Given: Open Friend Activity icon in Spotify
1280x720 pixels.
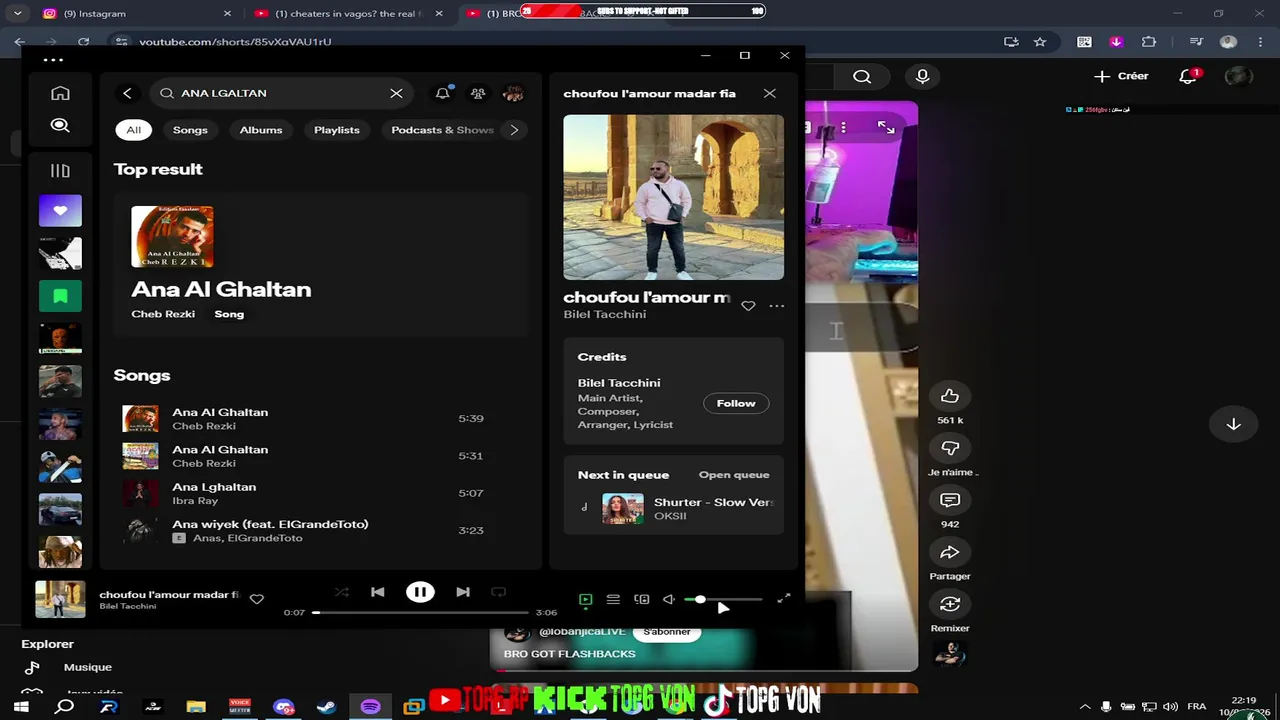Looking at the screenshot, I should pyautogui.click(x=478, y=93).
